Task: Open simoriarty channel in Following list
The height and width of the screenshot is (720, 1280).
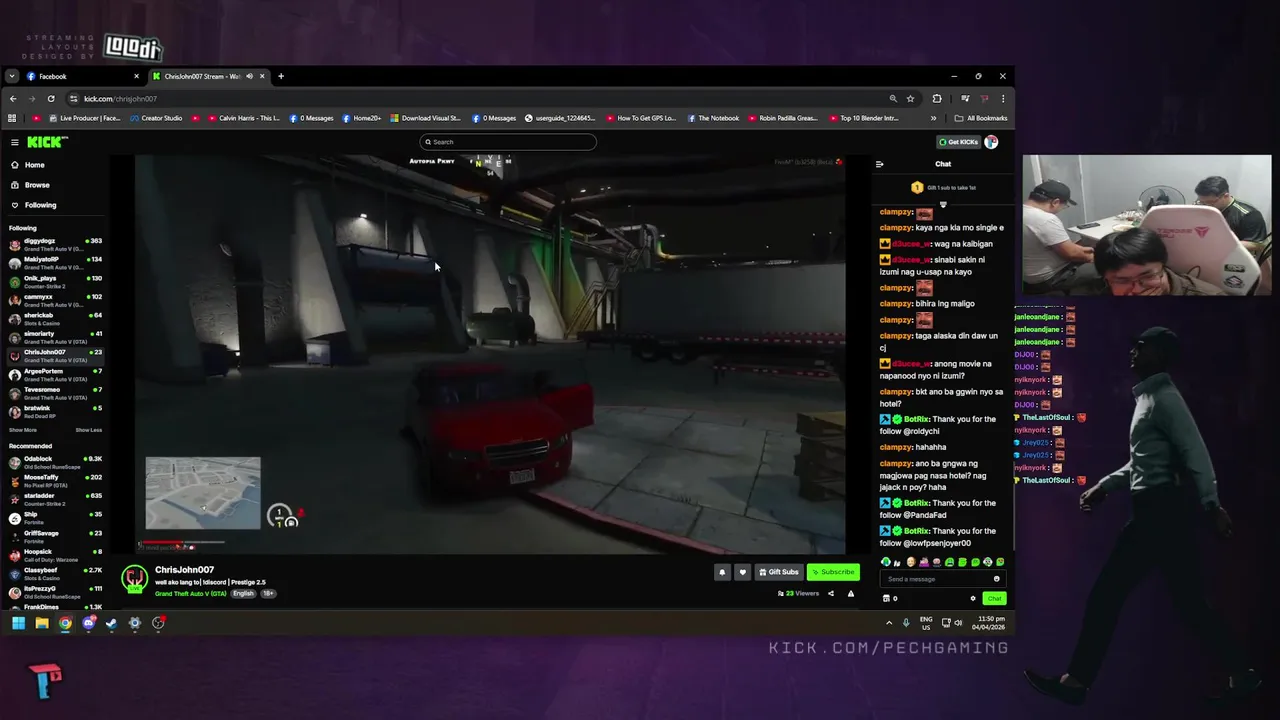Action: [x=55, y=336]
